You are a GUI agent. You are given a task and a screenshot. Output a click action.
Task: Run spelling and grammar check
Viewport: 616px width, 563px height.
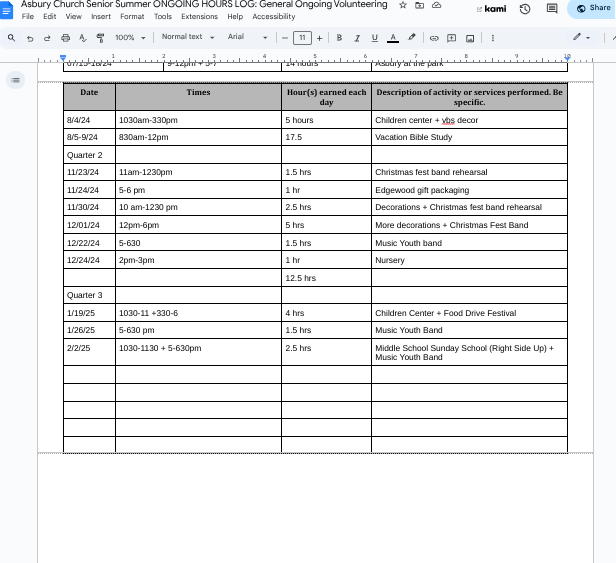click(x=82, y=38)
